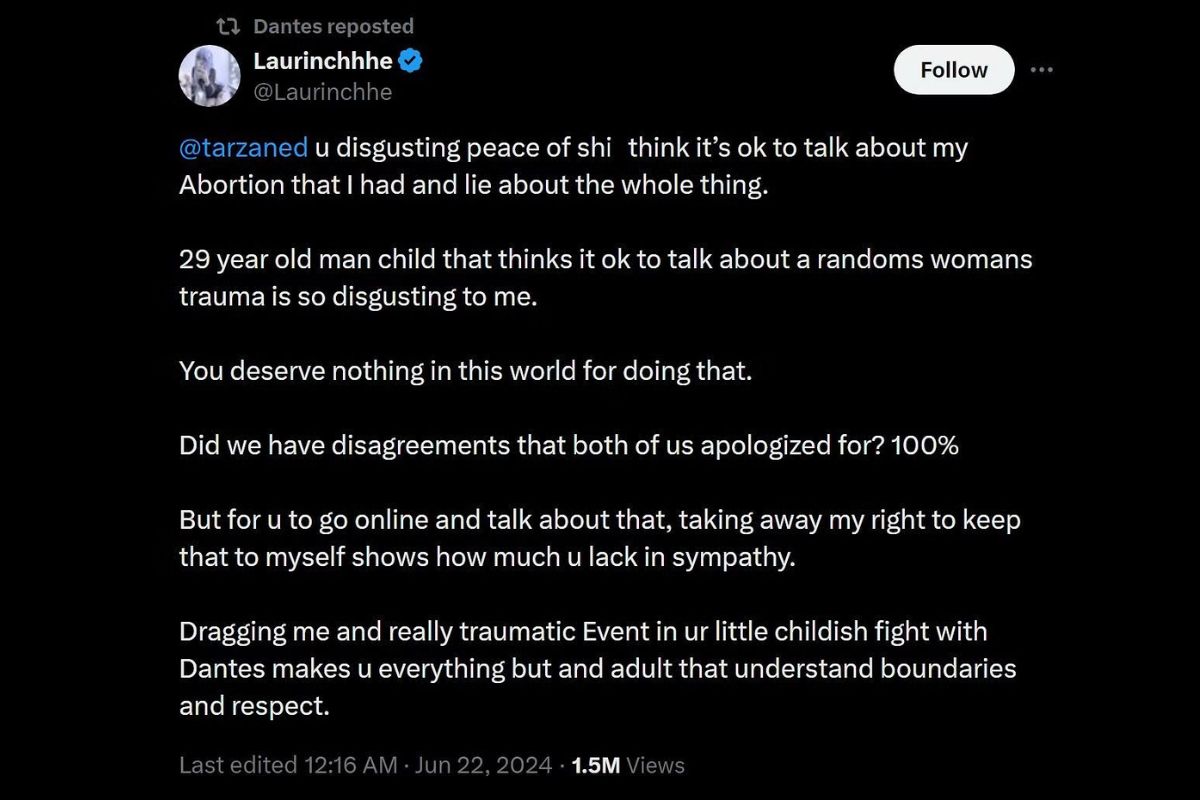This screenshot has height=800, width=1200.
Task: Click the "You deserve nothing" sentence
Action: point(465,371)
